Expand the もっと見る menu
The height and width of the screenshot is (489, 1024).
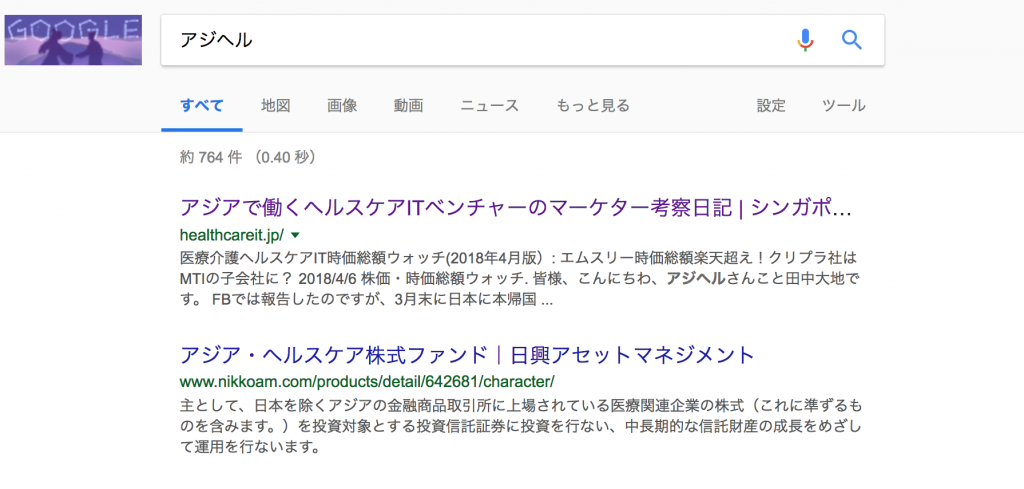(593, 105)
